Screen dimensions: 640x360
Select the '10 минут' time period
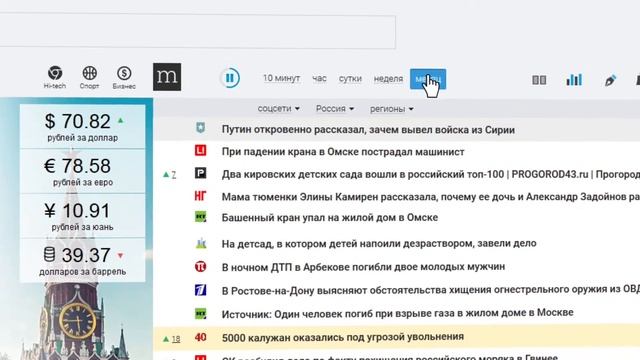tap(282, 78)
